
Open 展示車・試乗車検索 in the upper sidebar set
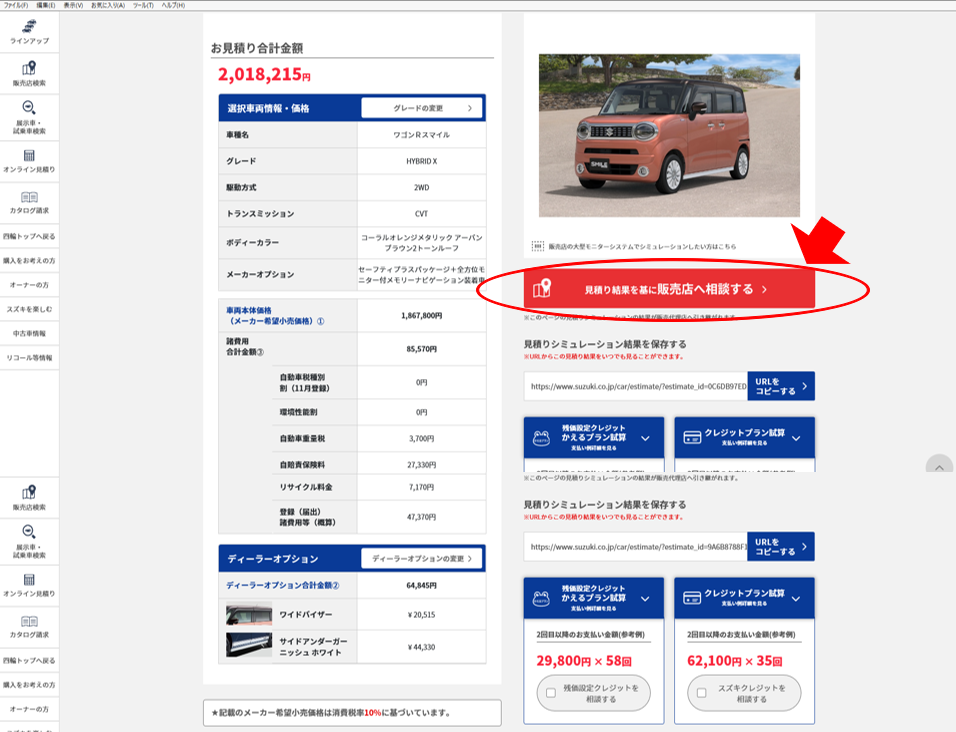29,117
